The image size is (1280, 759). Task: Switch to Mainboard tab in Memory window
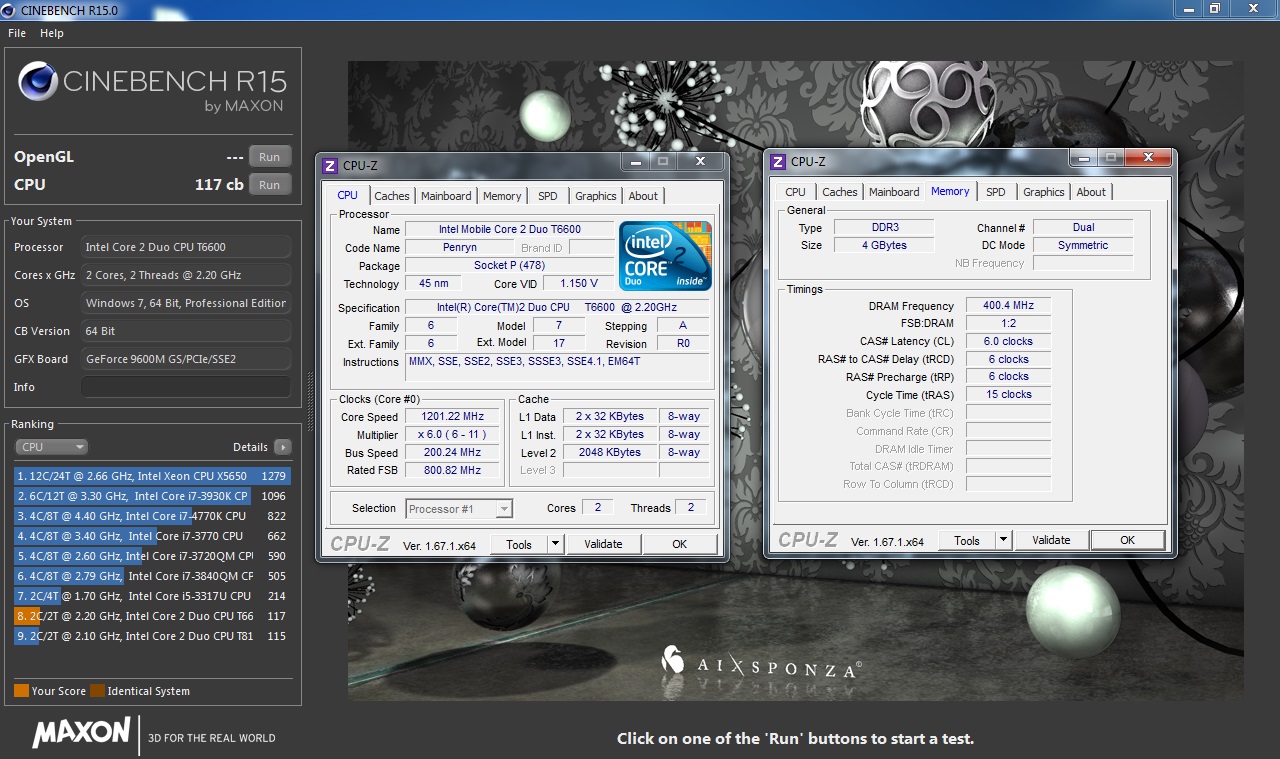click(x=894, y=192)
